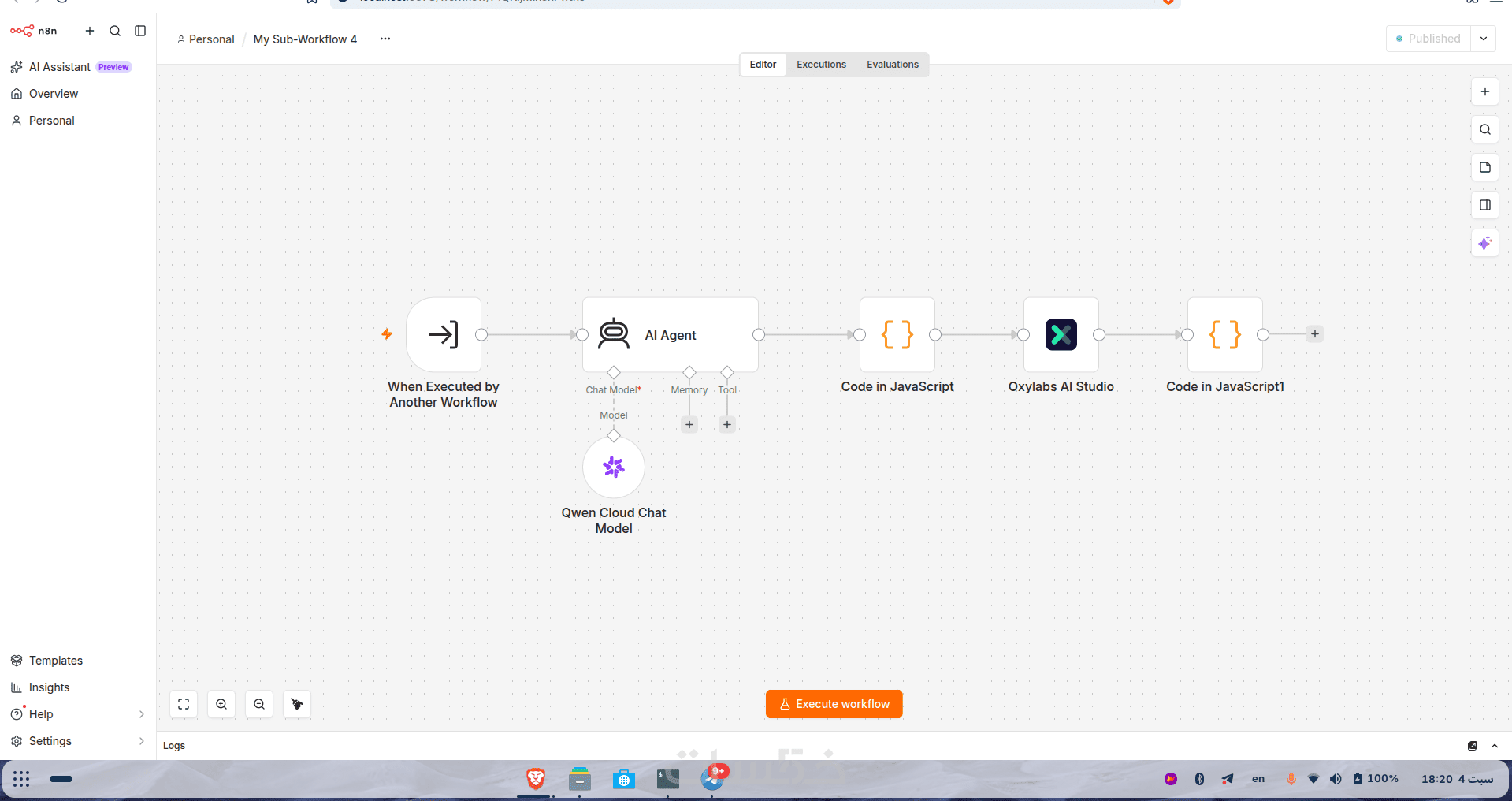Zoom in on the workflow canvas
1512x801 pixels.
pyautogui.click(x=221, y=704)
